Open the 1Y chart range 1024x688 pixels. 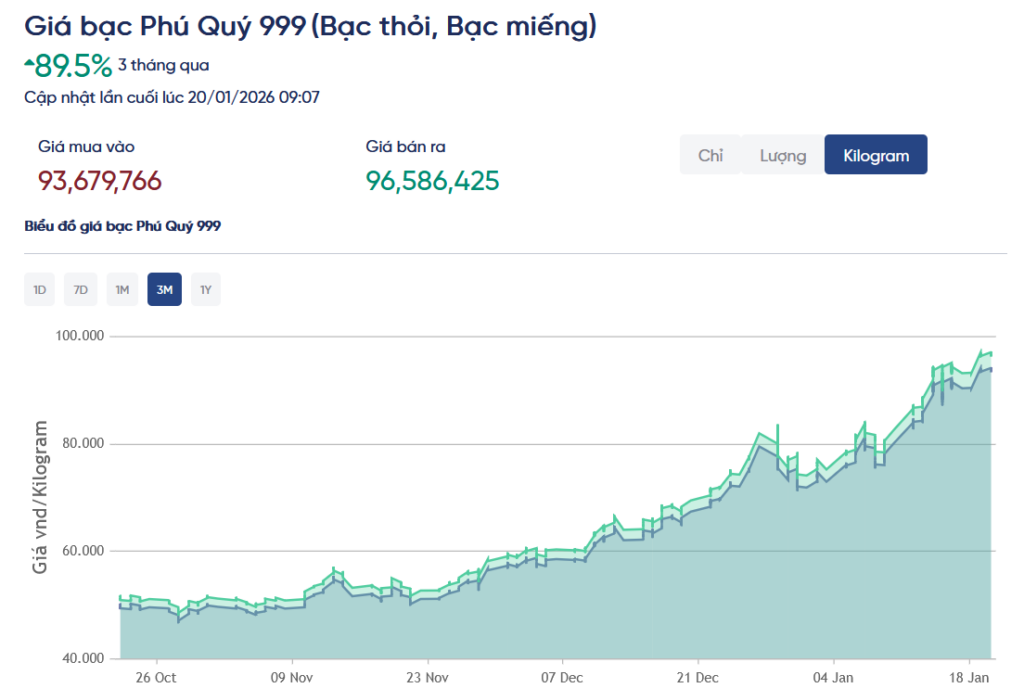206,290
